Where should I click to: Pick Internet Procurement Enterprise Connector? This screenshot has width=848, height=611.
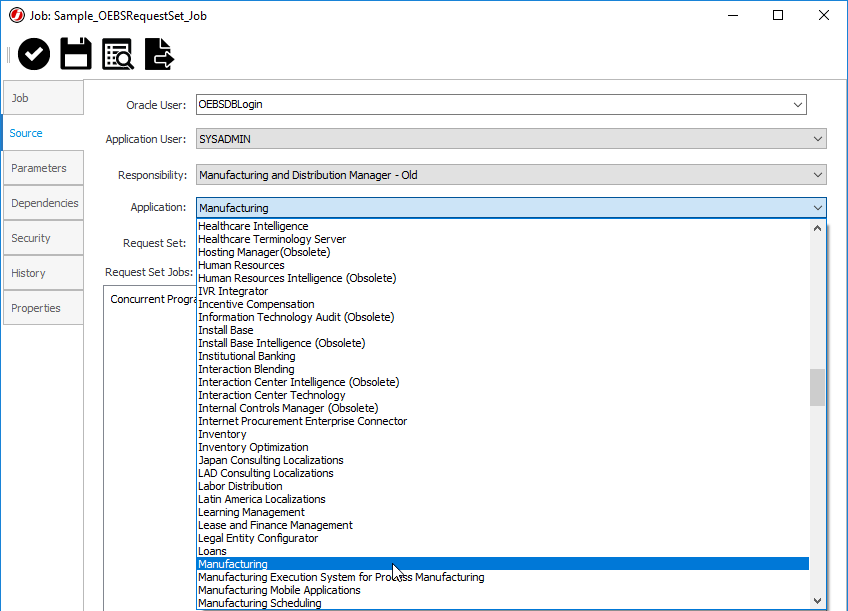(x=502, y=421)
